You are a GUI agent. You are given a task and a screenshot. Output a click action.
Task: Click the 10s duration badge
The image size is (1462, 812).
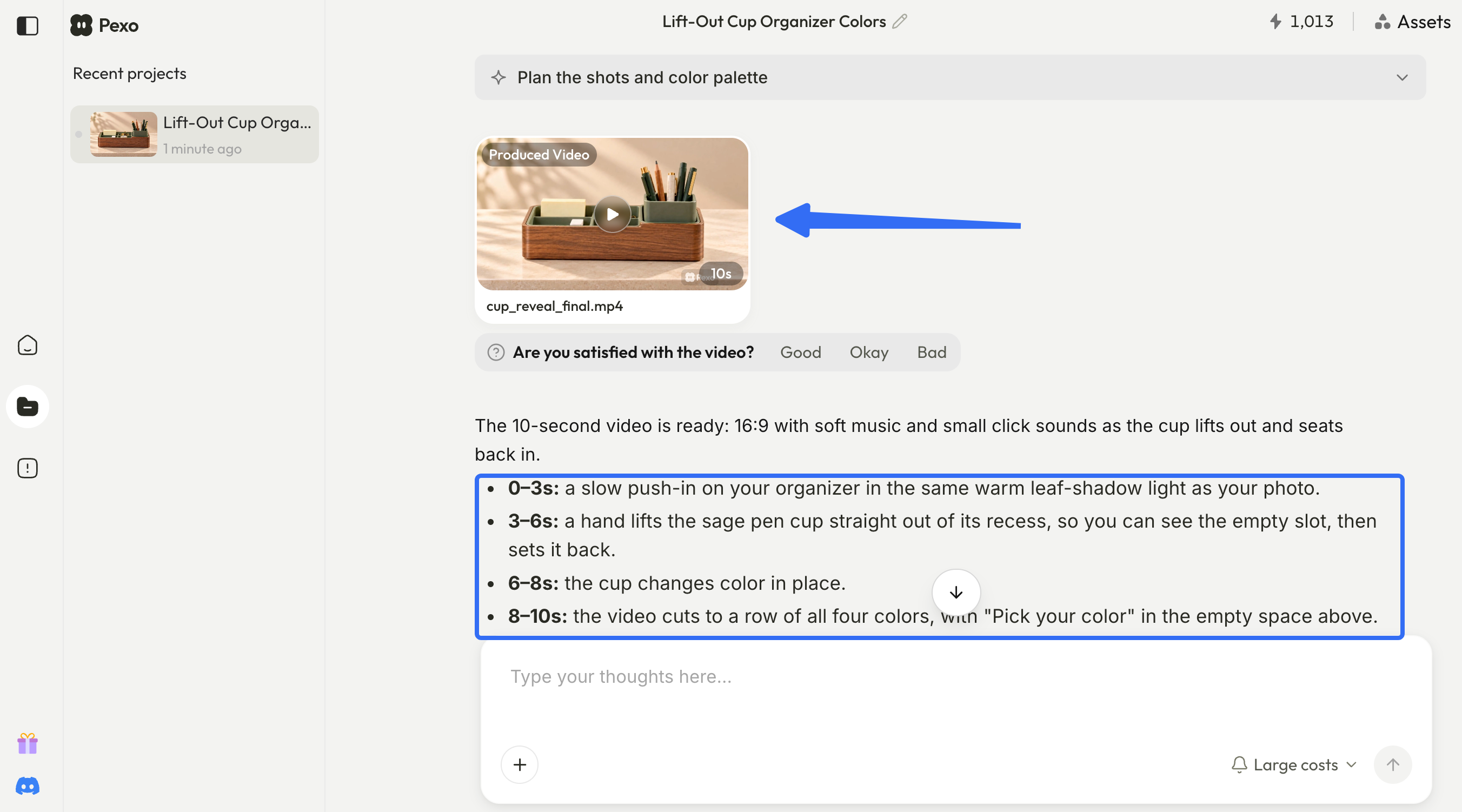[721, 274]
